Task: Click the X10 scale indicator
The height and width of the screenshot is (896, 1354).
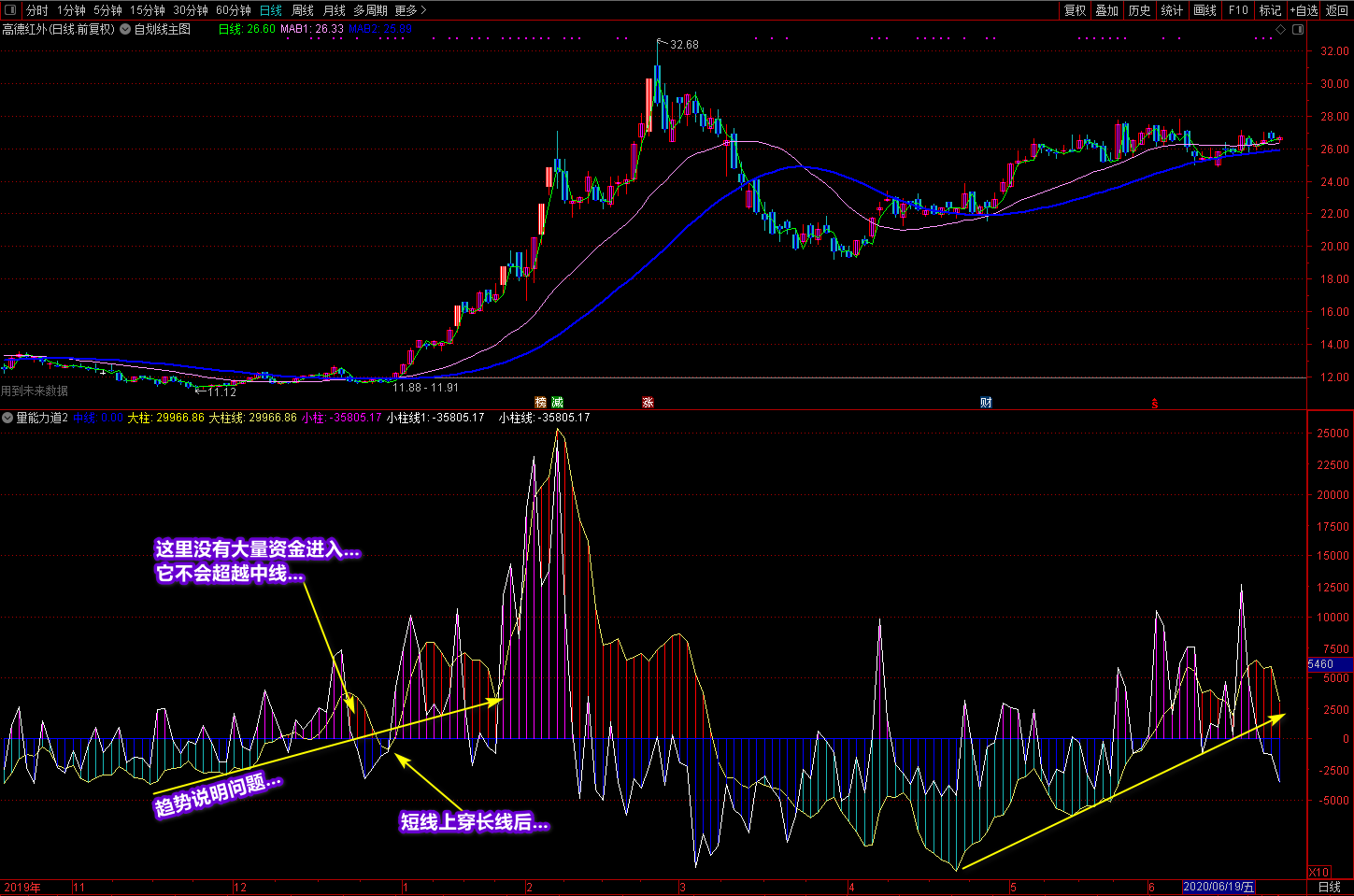Action: 1318,872
